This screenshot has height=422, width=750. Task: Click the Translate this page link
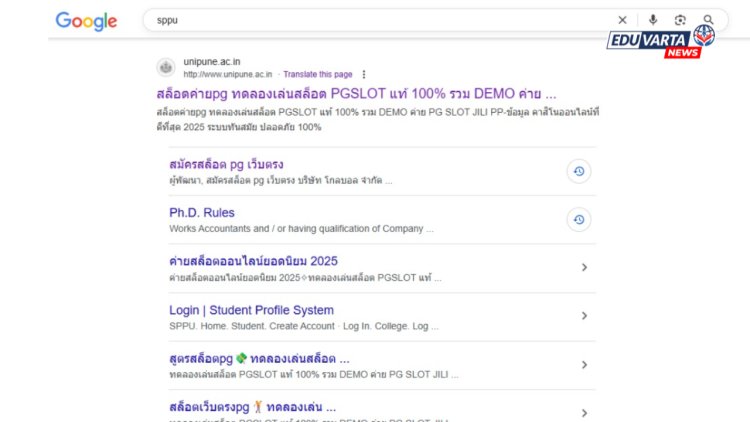317,74
